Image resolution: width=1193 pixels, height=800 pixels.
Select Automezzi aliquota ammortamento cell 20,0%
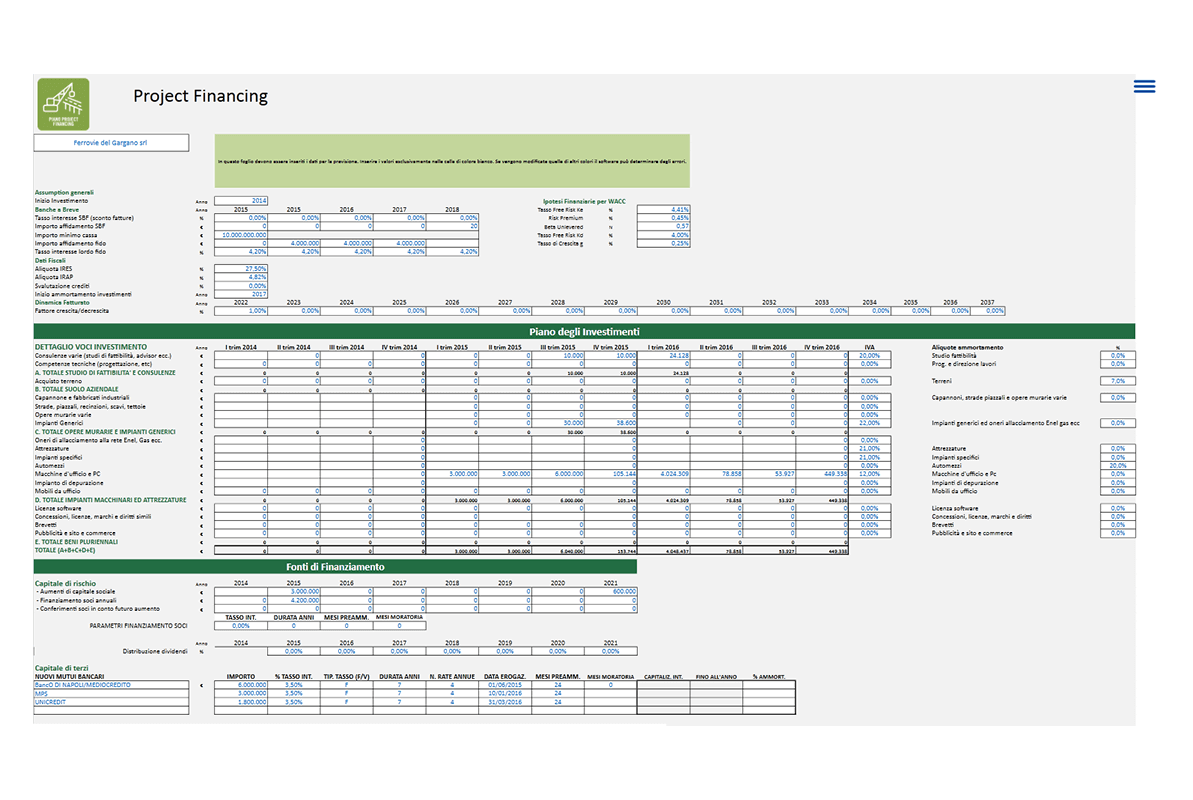(x=1118, y=465)
